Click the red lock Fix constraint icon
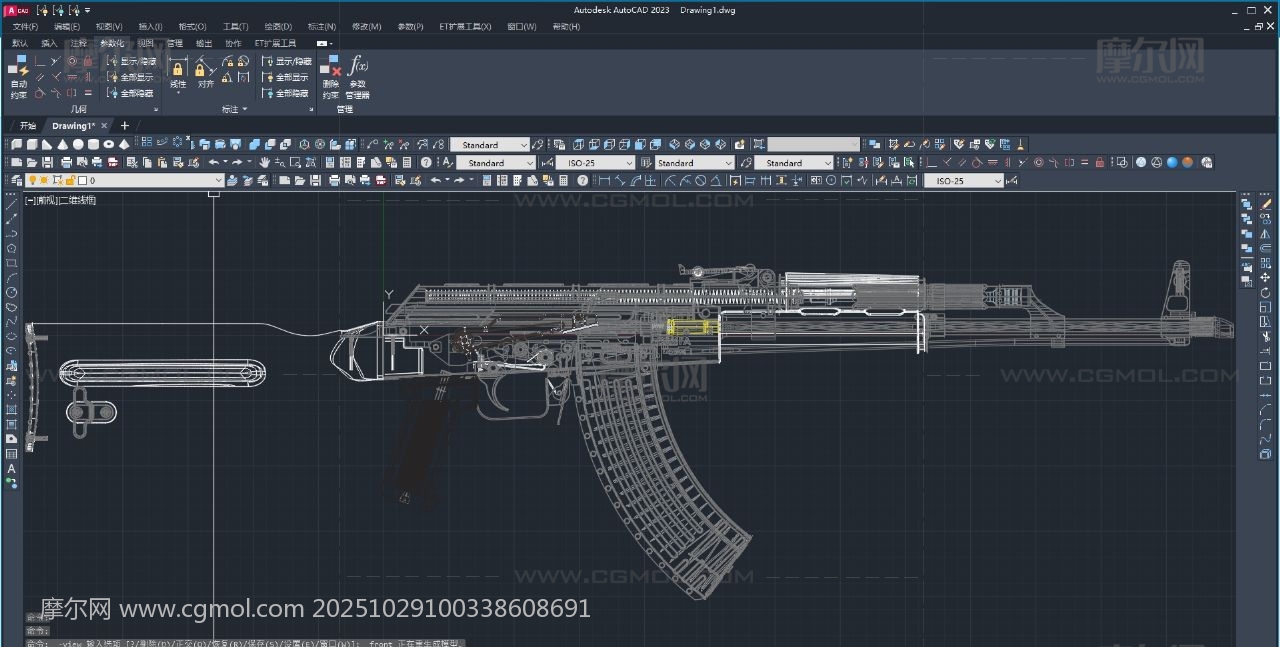 tap(86, 61)
